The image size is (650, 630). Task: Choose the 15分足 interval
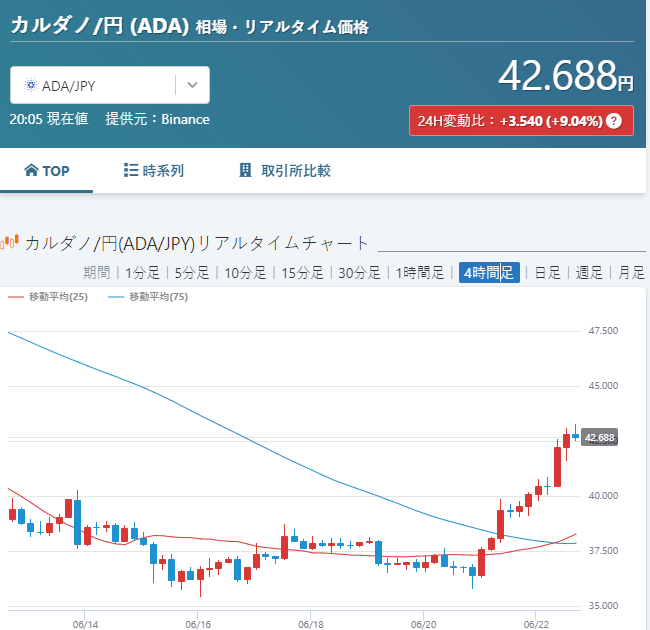[302, 273]
